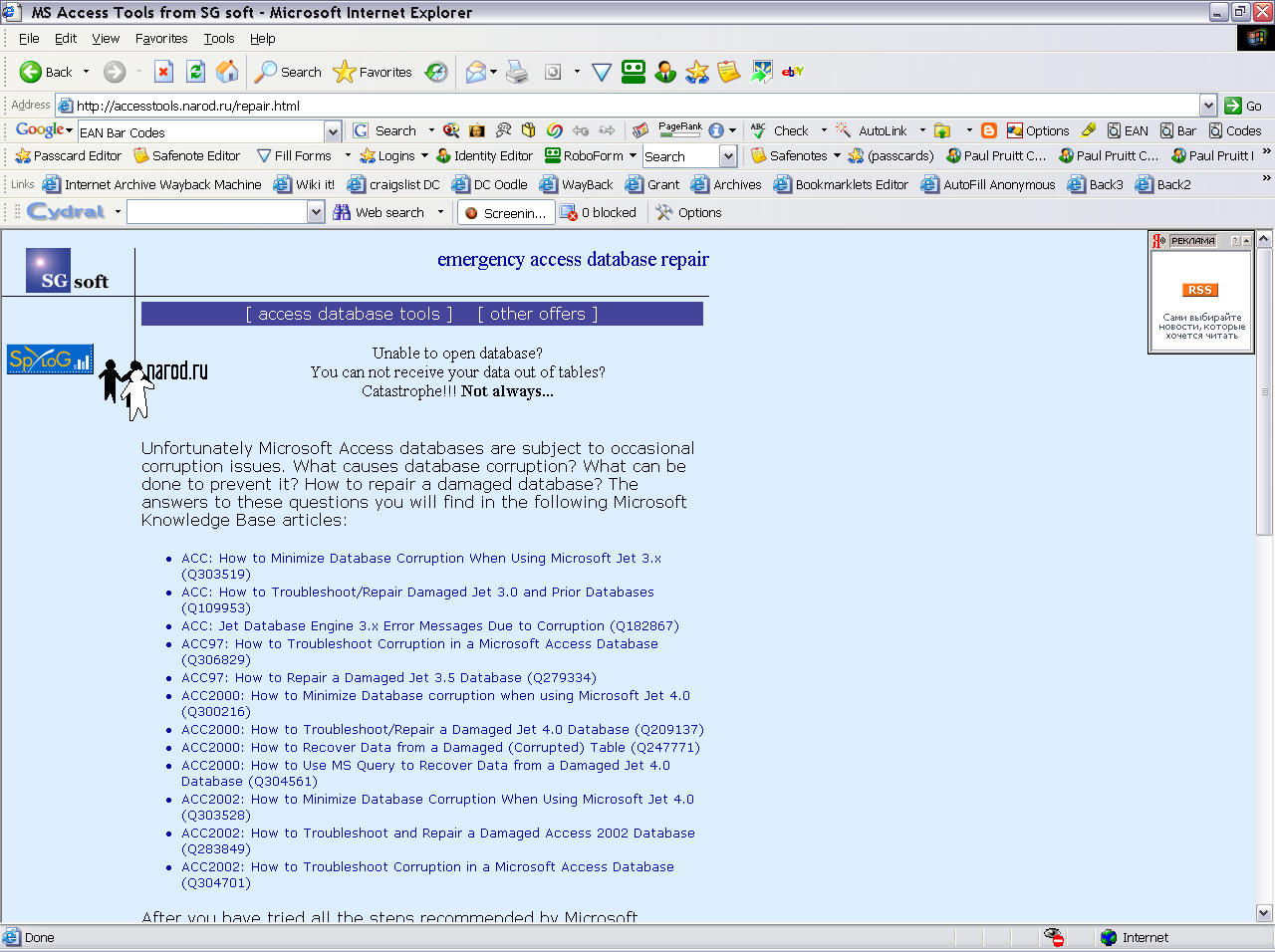Open Cydral Web search binoculars button
Screen dimensions: 1275x952
379,212
